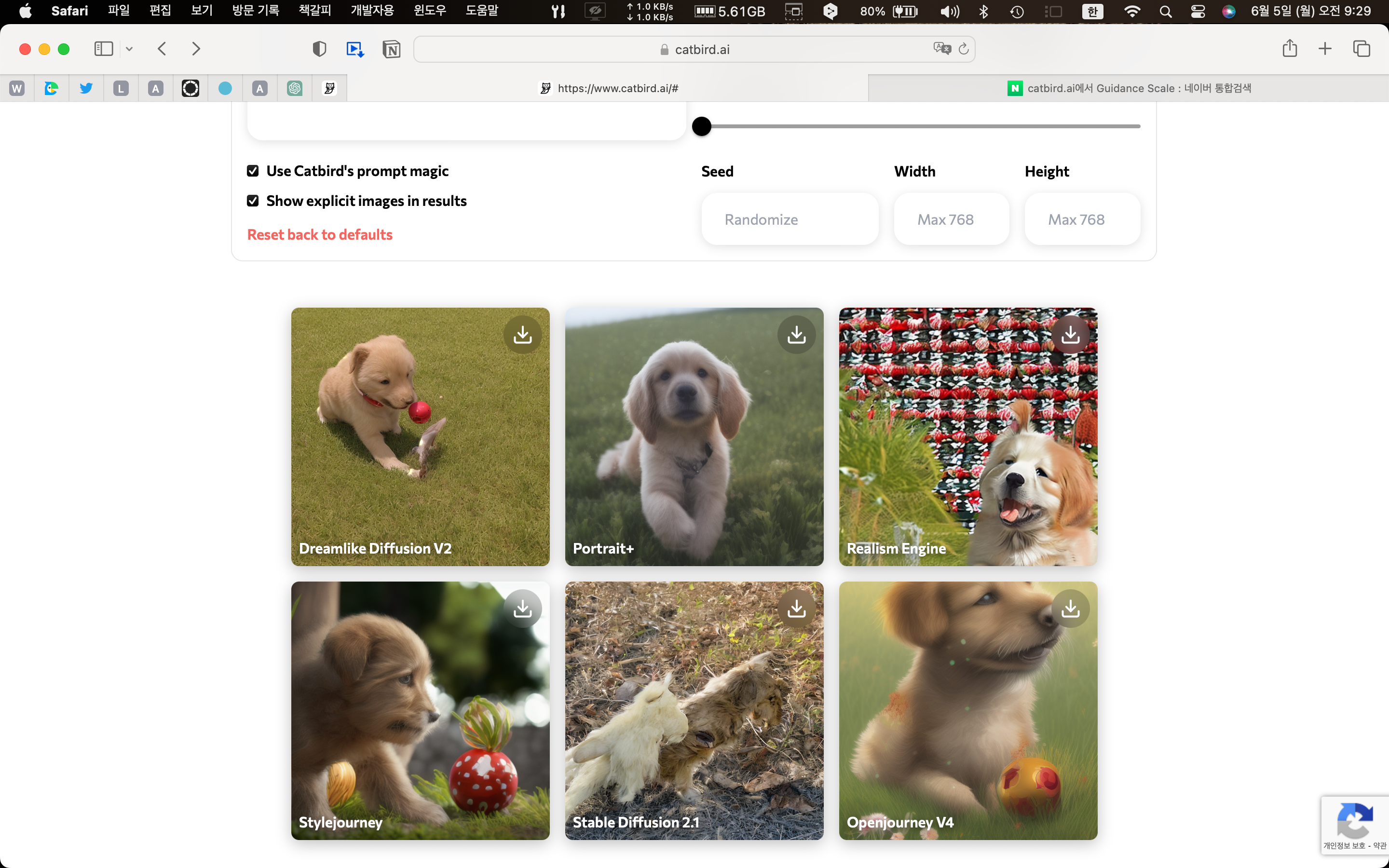
Task: Download the Stylejourney image
Action: click(x=522, y=609)
